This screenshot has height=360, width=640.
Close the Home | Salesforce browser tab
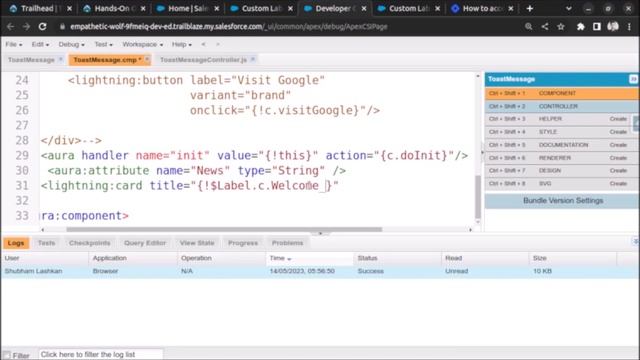point(217,8)
